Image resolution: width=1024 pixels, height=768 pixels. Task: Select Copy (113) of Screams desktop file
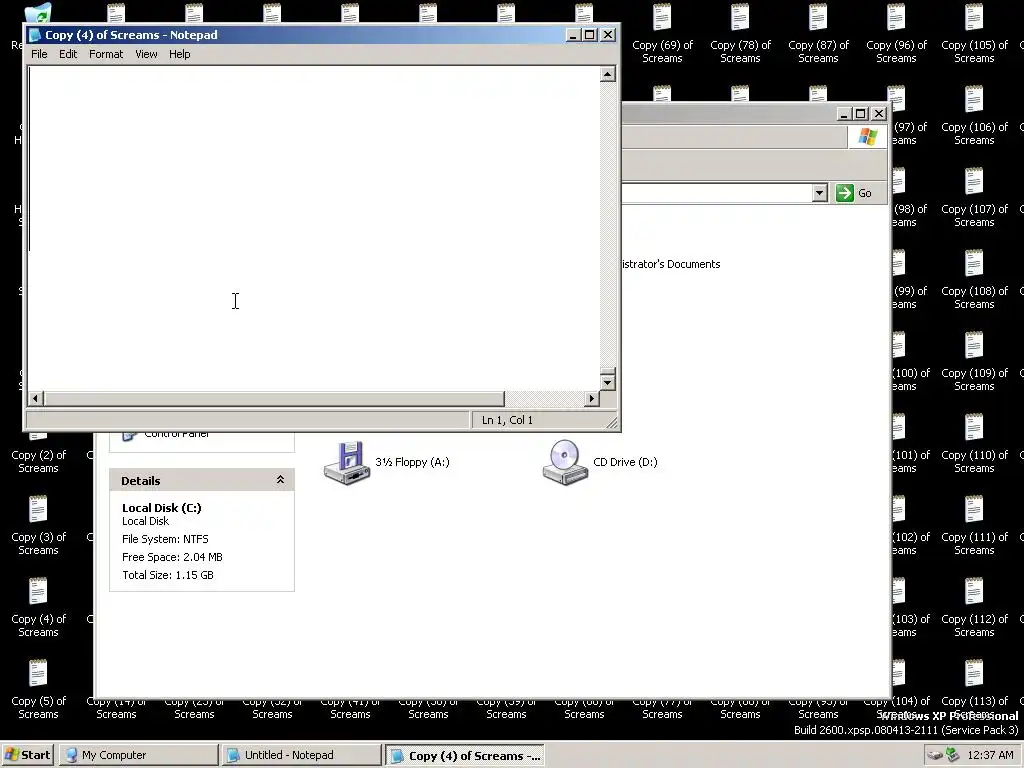click(974, 690)
